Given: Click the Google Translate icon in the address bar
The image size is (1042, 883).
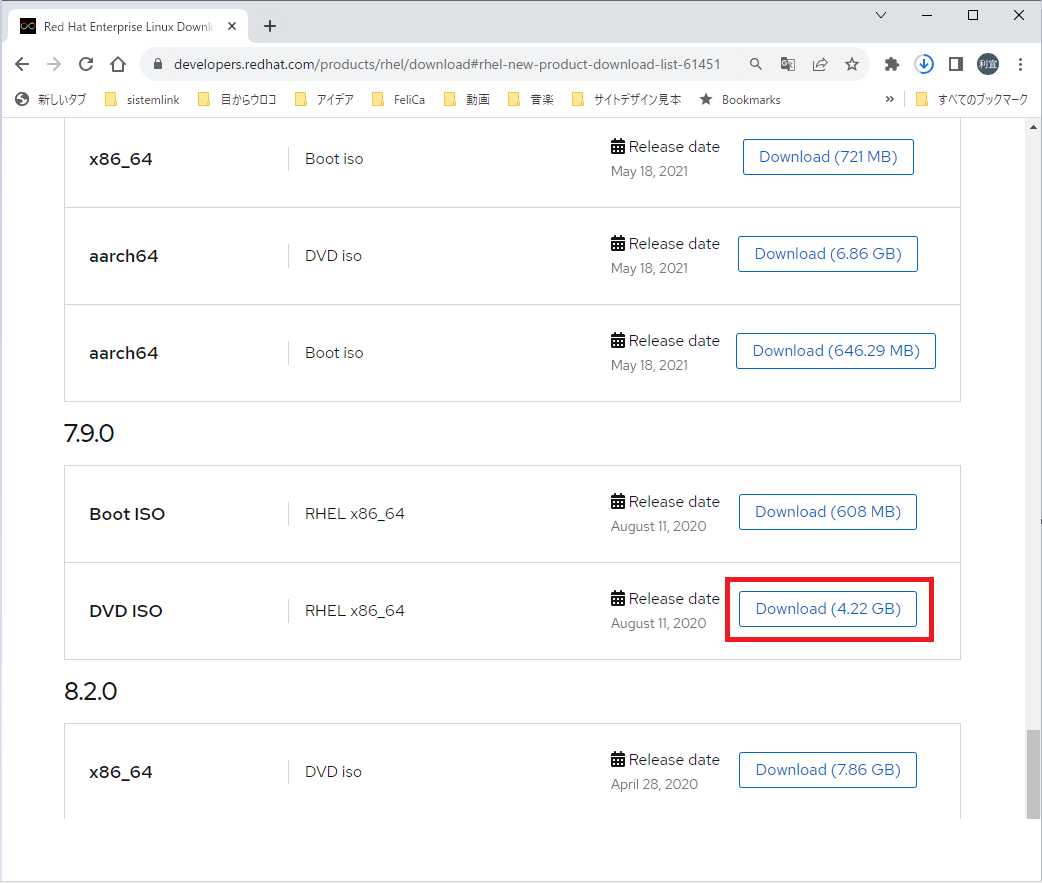Looking at the screenshot, I should pos(788,63).
